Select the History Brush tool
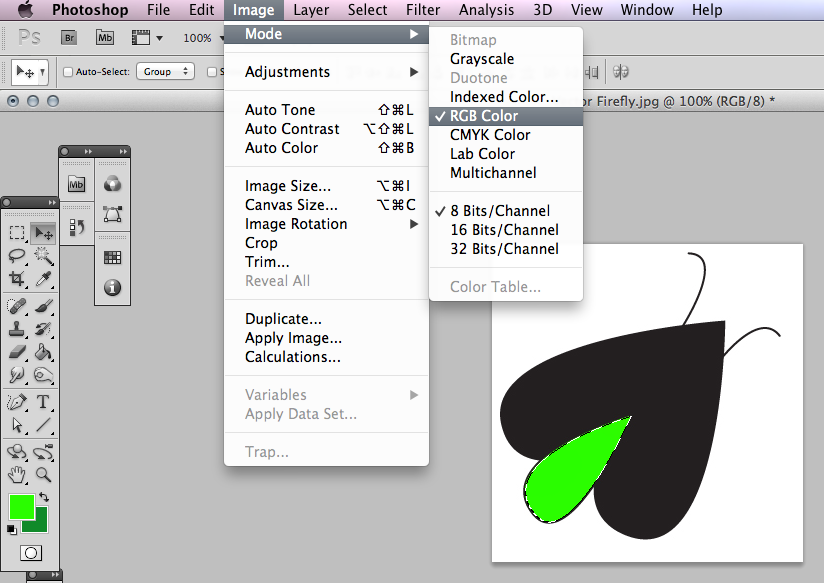The height and width of the screenshot is (583, 824). tap(43, 329)
